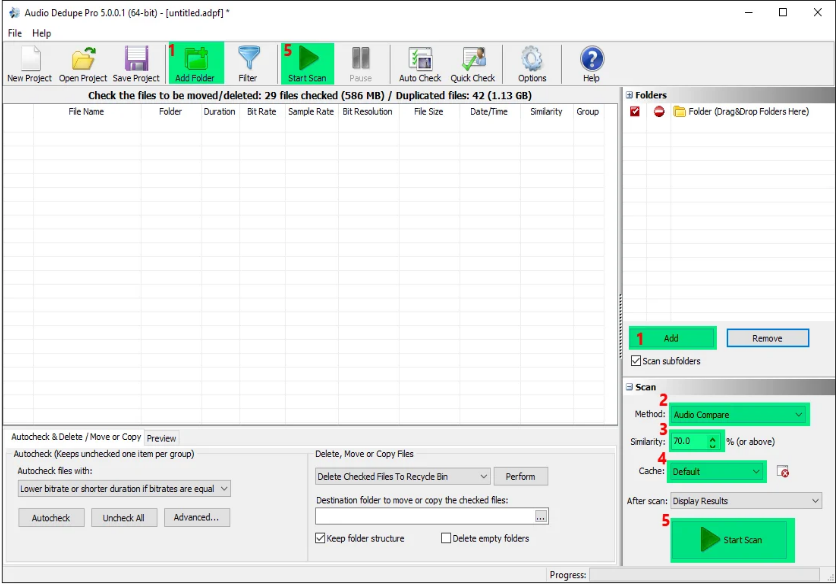Image resolution: width=836 pixels, height=584 pixels.
Task: Open the After scan dropdown
Action: (746, 501)
